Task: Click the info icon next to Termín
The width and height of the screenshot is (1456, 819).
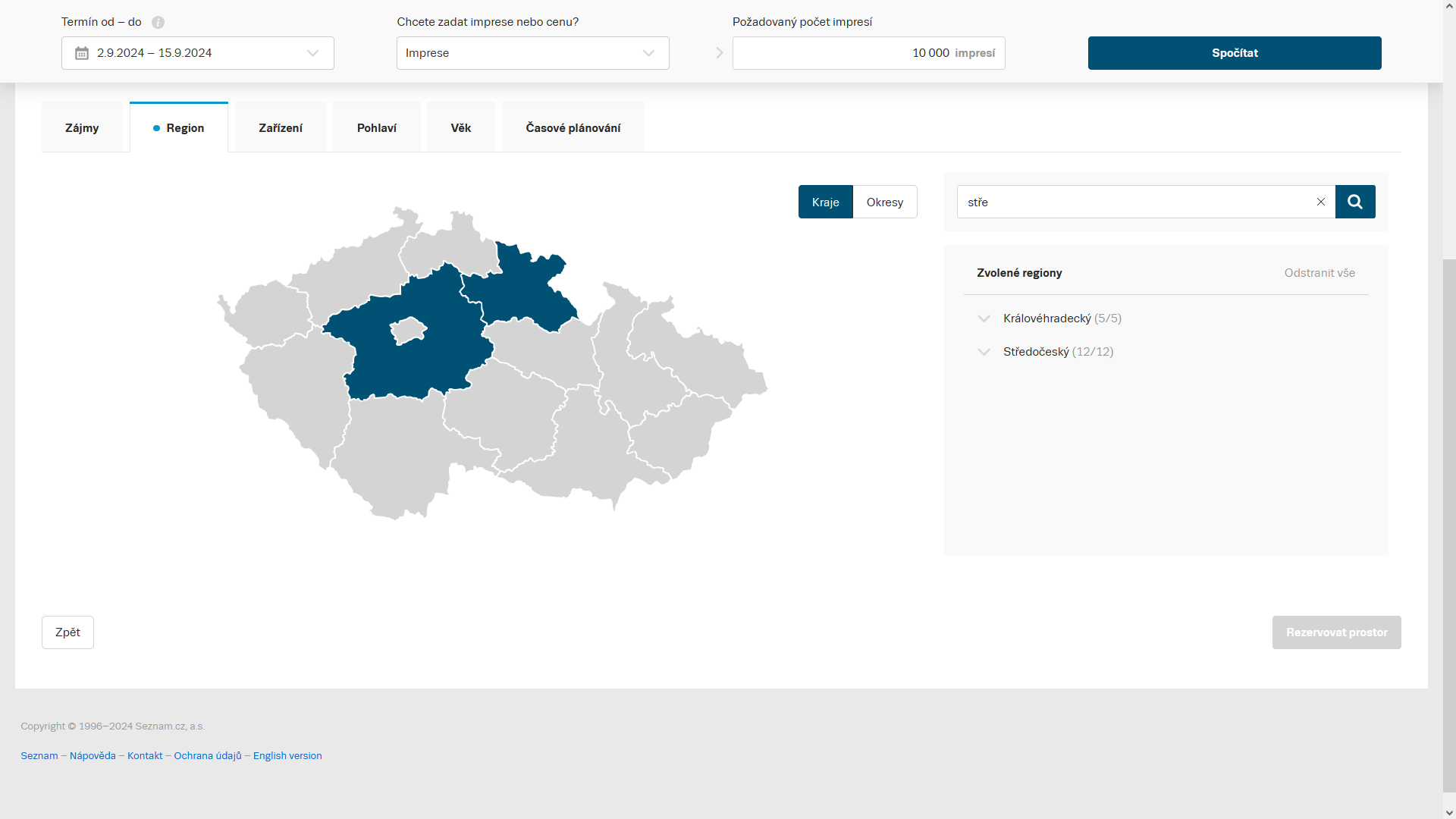Action: (x=158, y=23)
